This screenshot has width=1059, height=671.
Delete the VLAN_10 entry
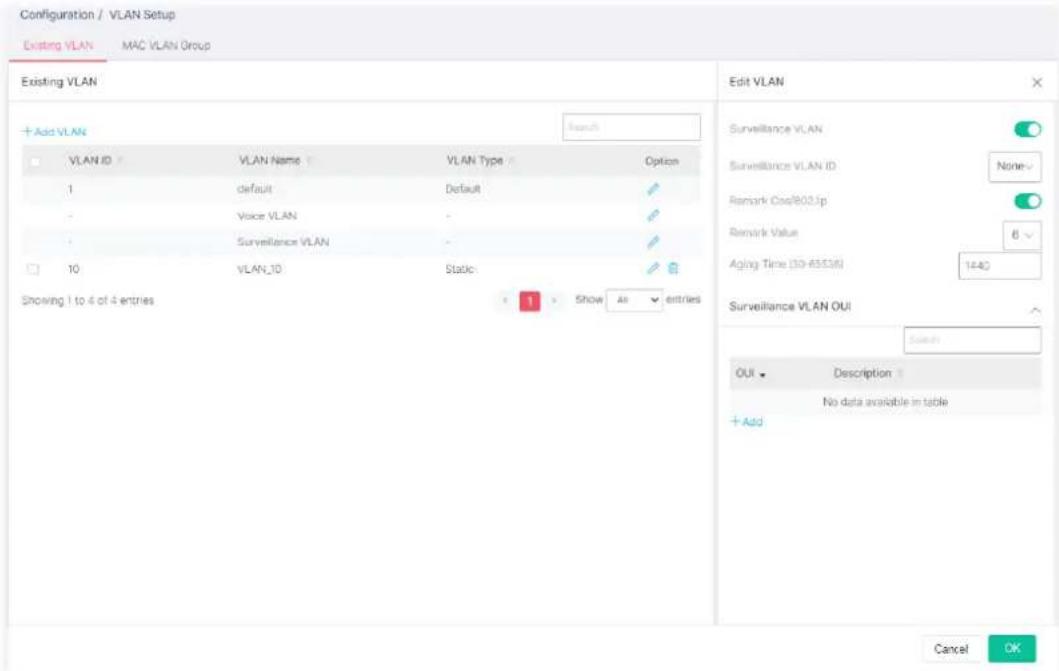tap(673, 268)
